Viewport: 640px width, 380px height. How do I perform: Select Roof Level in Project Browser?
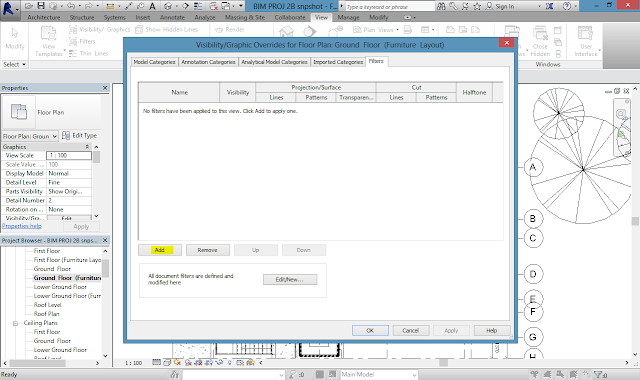[47, 305]
